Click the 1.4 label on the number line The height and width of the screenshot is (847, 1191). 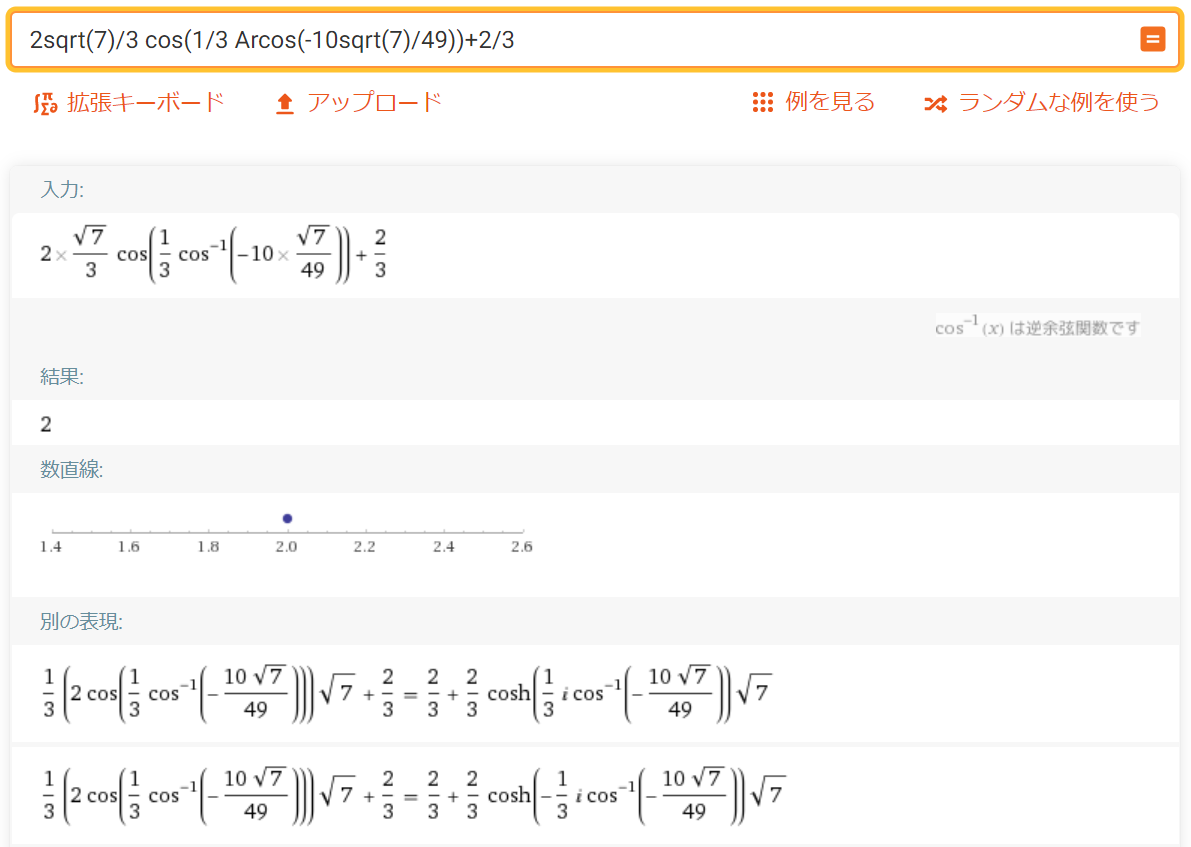coord(51,547)
